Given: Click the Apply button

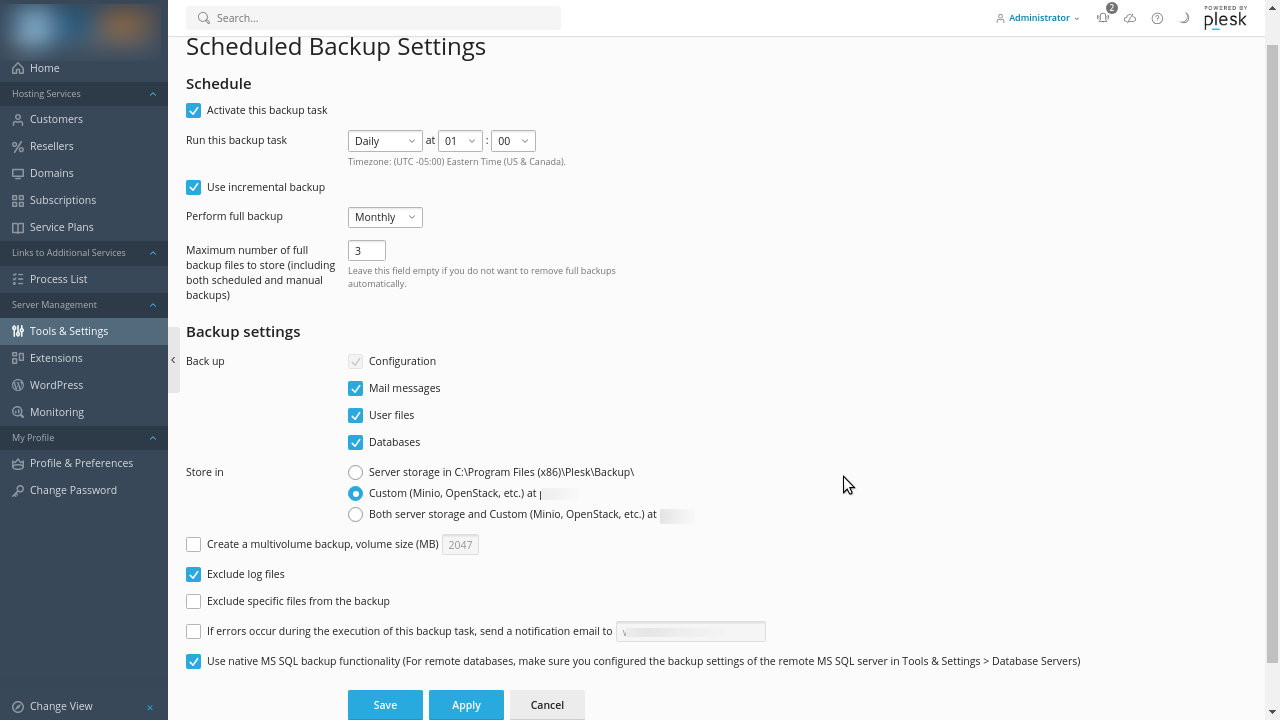Looking at the screenshot, I should [466, 705].
